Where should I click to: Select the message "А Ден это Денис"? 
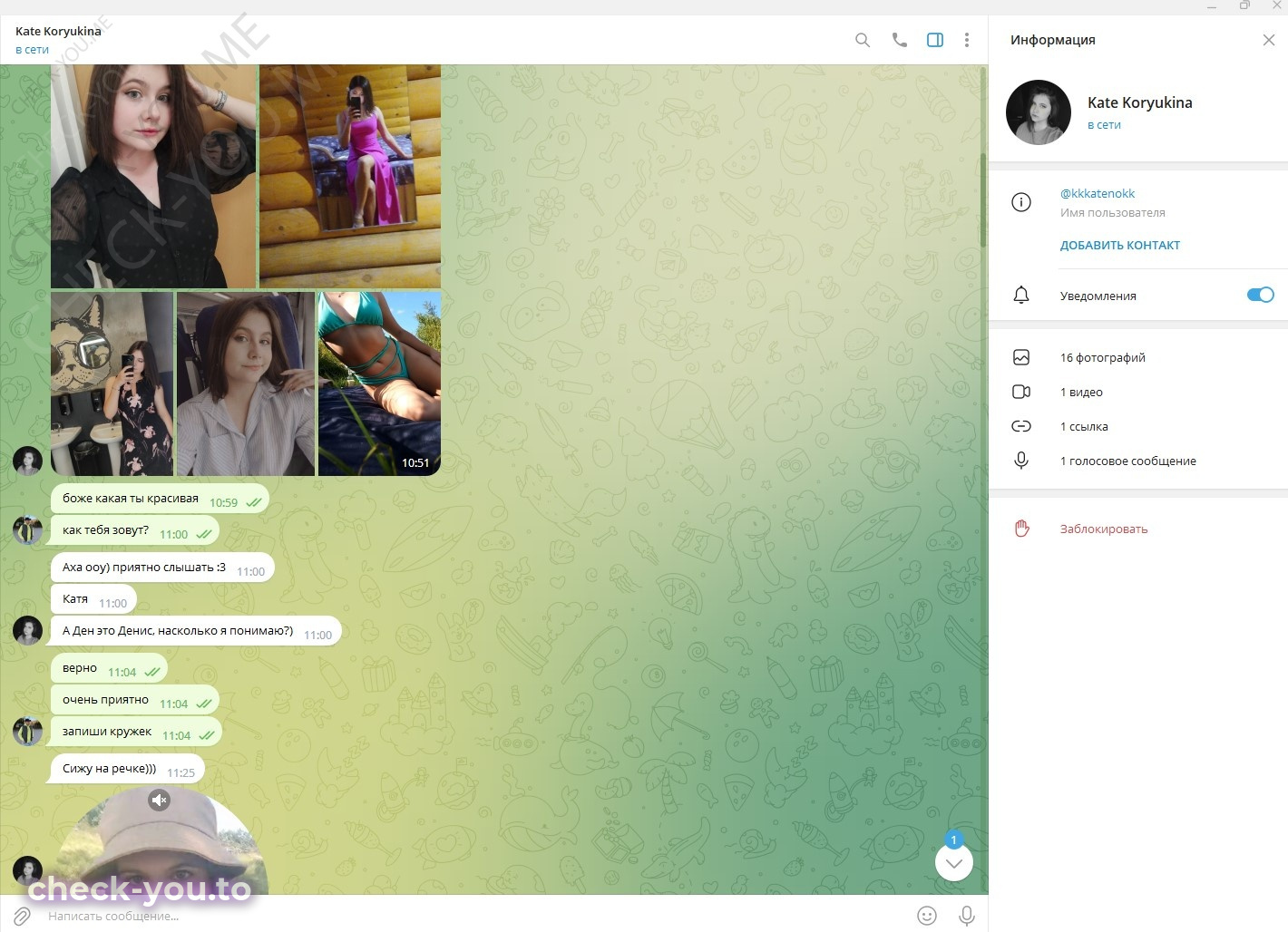point(196,632)
